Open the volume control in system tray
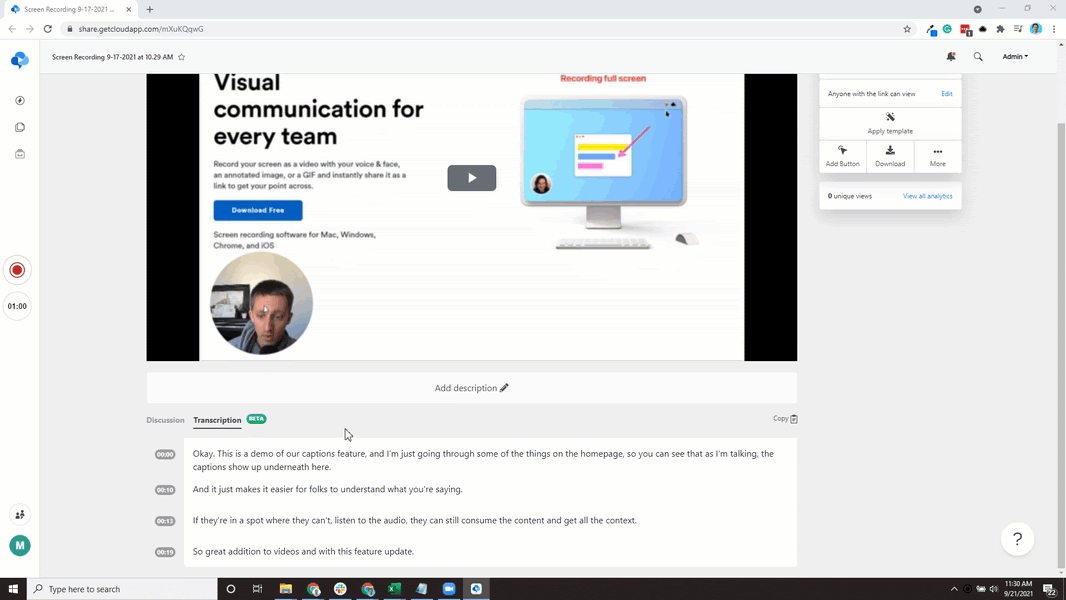The width and height of the screenshot is (1066, 600). click(x=993, y=589)
